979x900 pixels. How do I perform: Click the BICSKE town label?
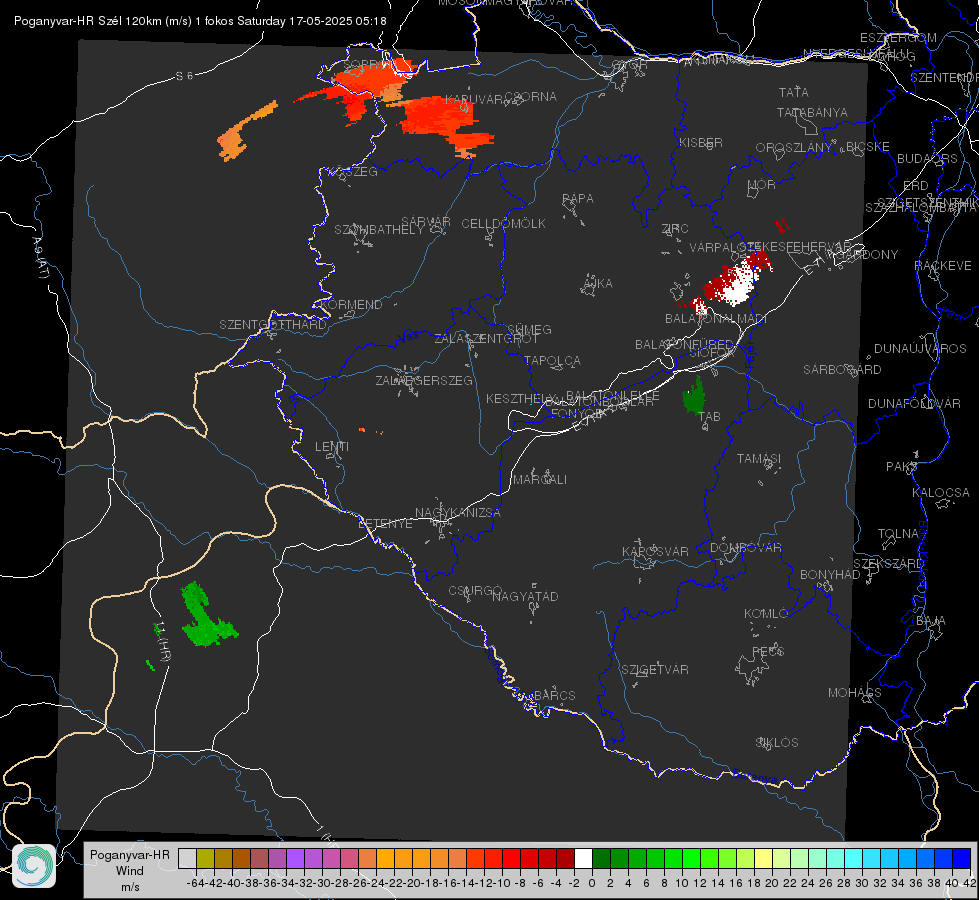coord(867,147)
